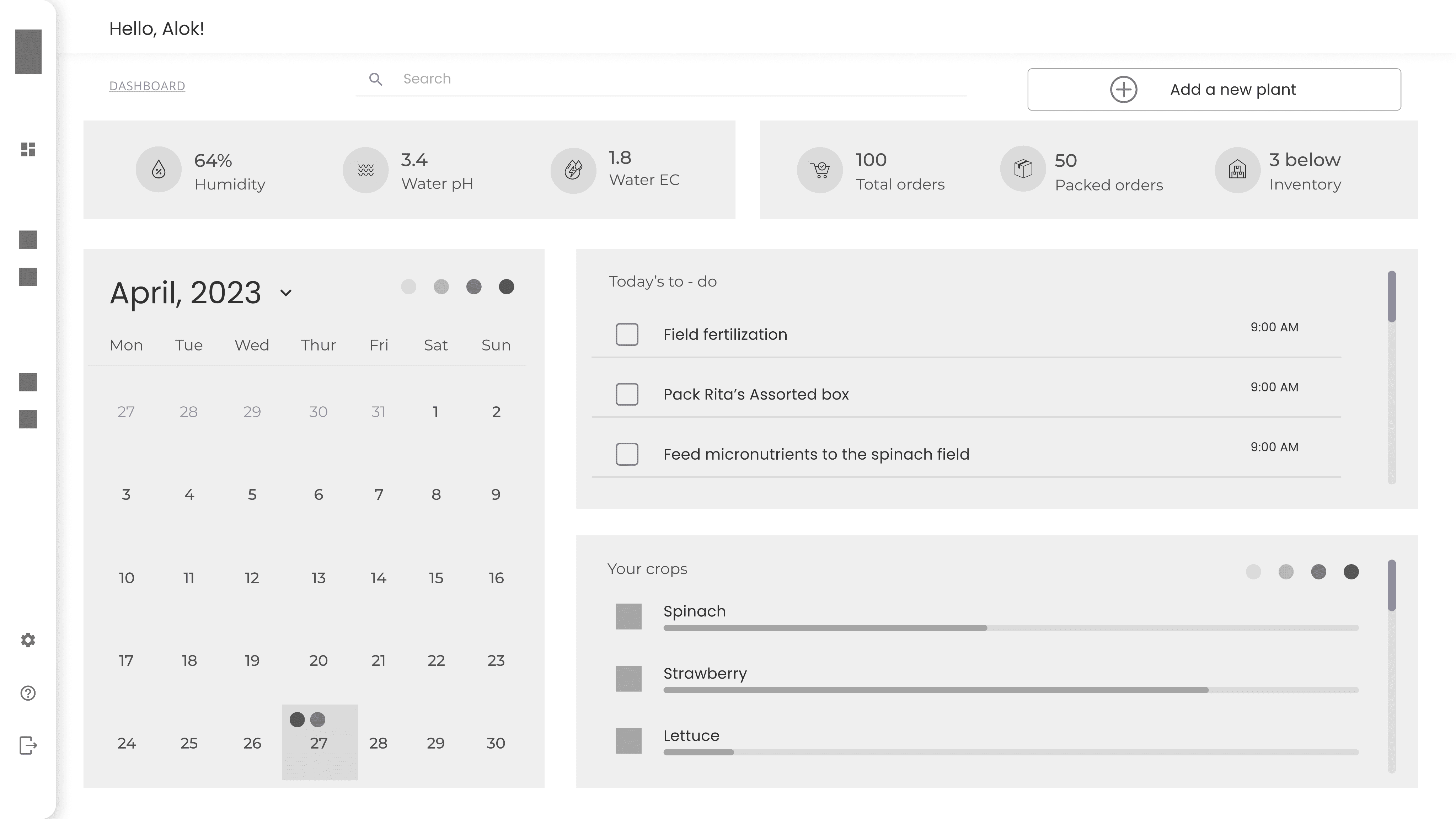The height and width of the screenshot is (819, 1456).
Task: Click the to-do list scrollbar handle
Action: 1392,297
